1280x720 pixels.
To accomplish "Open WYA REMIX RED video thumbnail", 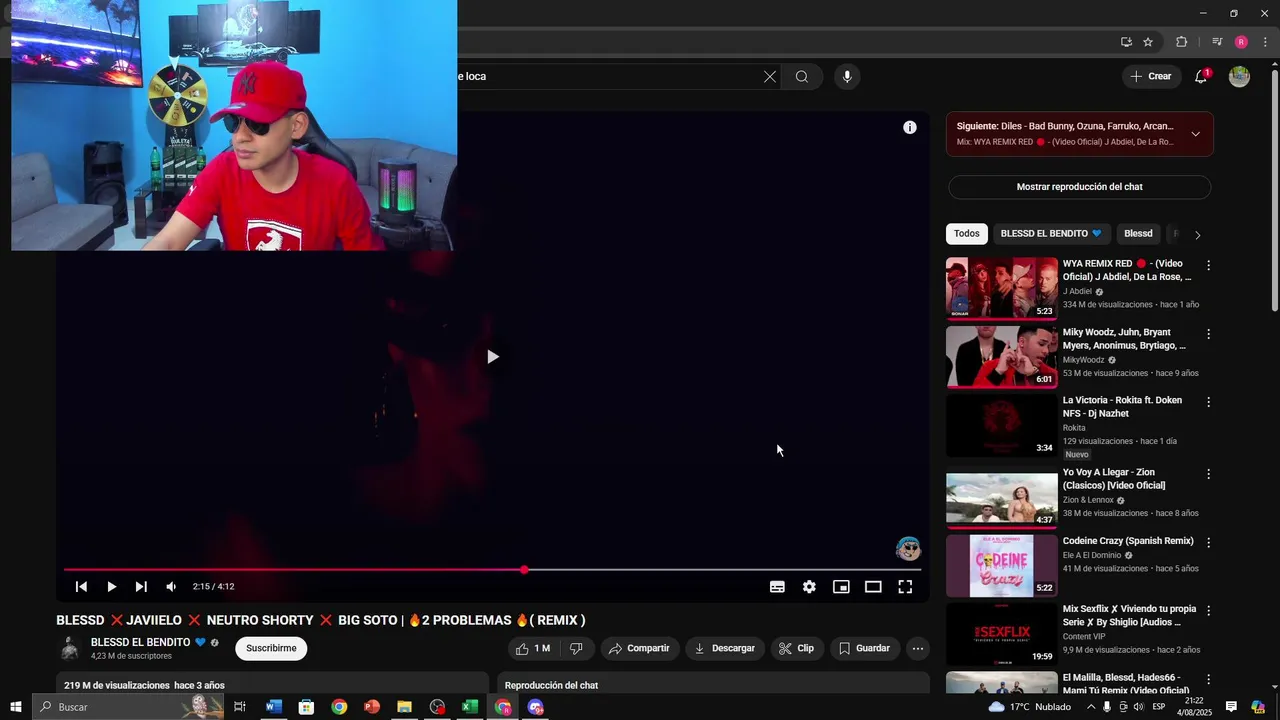I will point(1002,289).
